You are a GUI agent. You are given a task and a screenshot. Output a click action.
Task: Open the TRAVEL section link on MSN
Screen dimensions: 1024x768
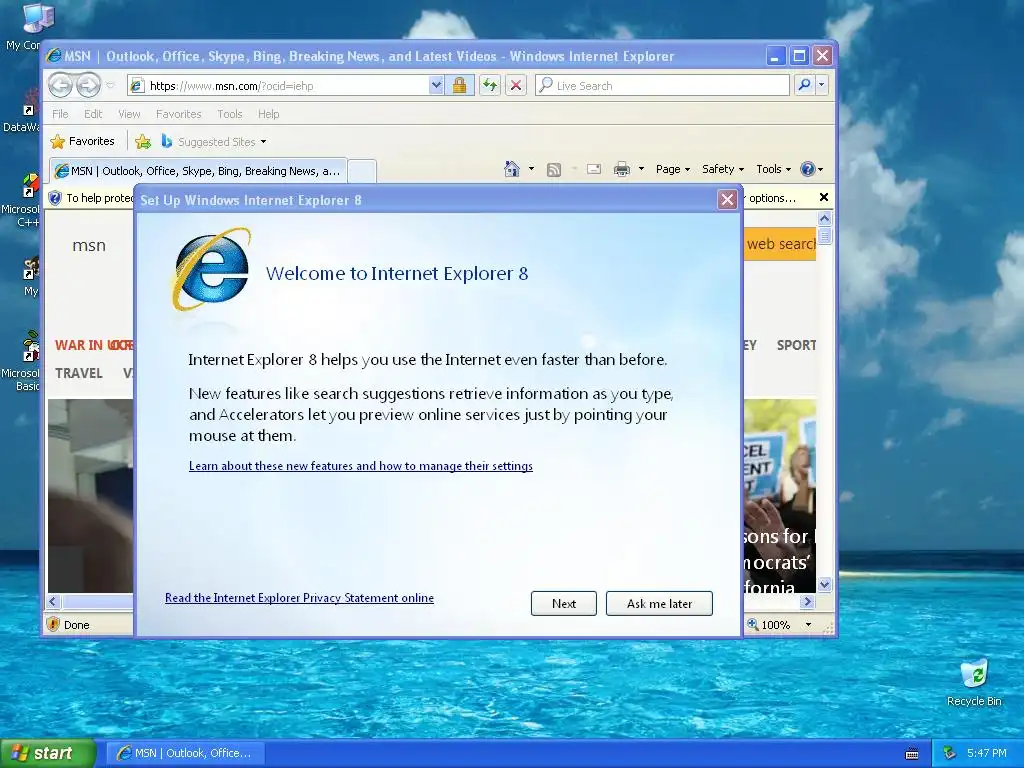click(x=78, y=373)
